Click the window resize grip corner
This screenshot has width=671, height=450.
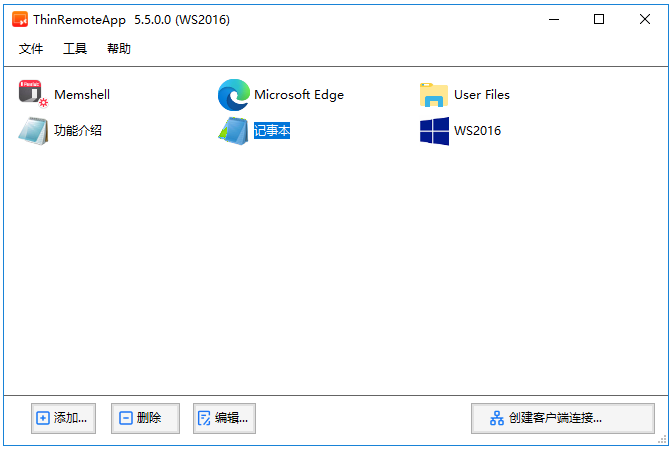coord(662,440)
